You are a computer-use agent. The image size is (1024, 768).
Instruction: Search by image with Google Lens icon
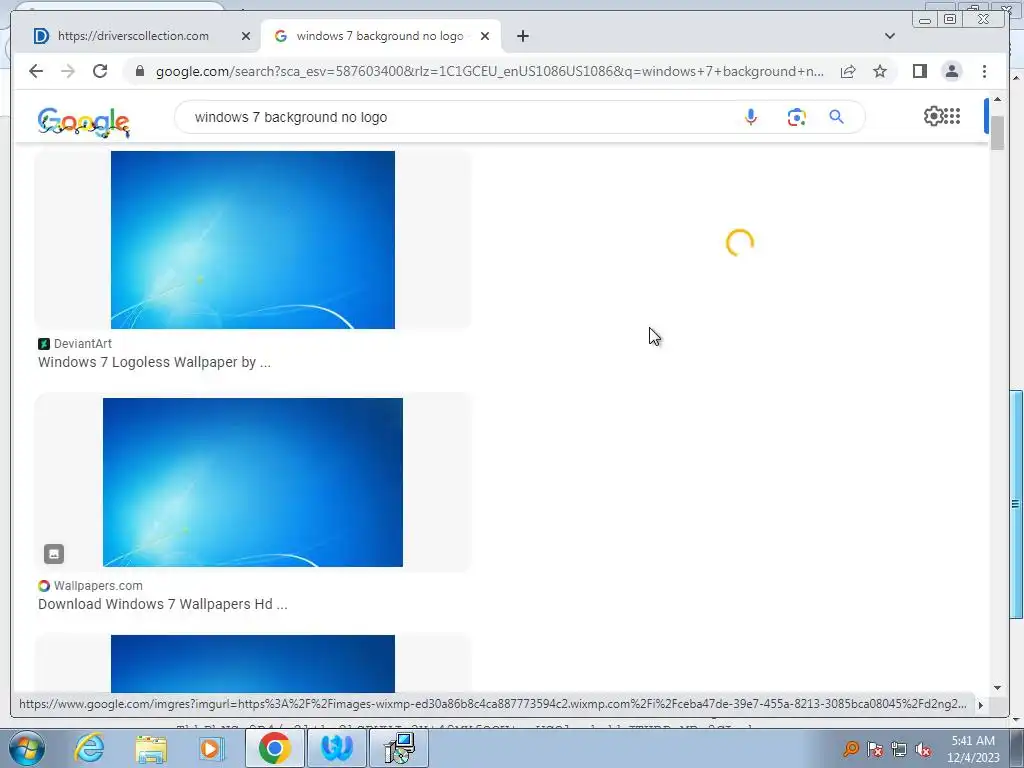796,117
